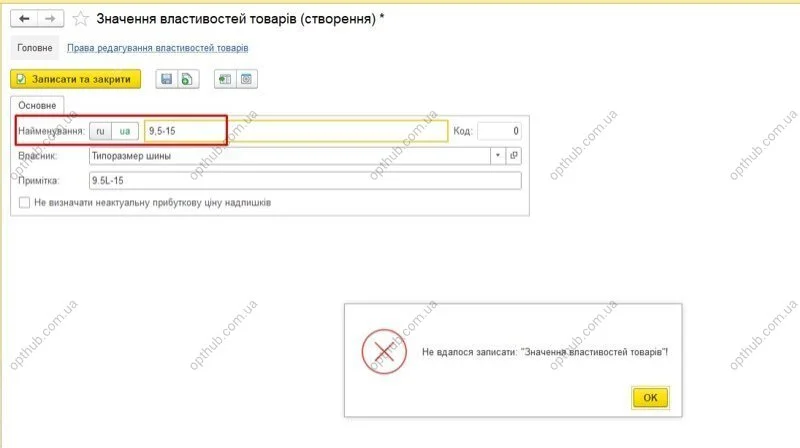Select the 'Головне' navigation tab
800x448 pixels.
tap(35, 48)
